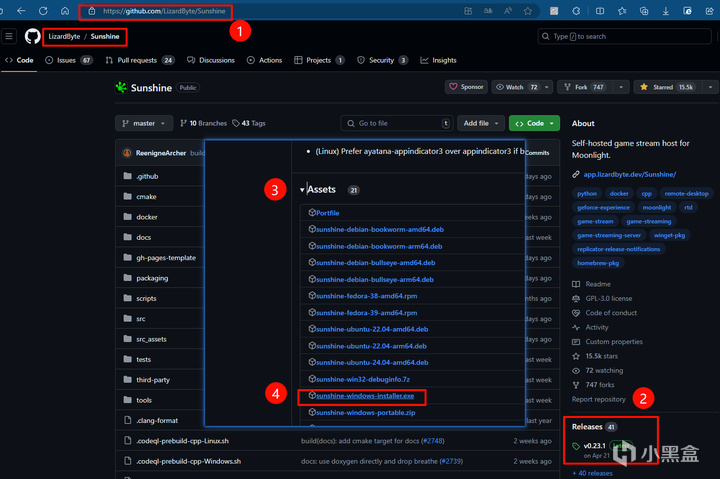Click the Type / to search box
Image resolution: width=720 pixels, height=479 pixels.
click(x=624, y=36)
